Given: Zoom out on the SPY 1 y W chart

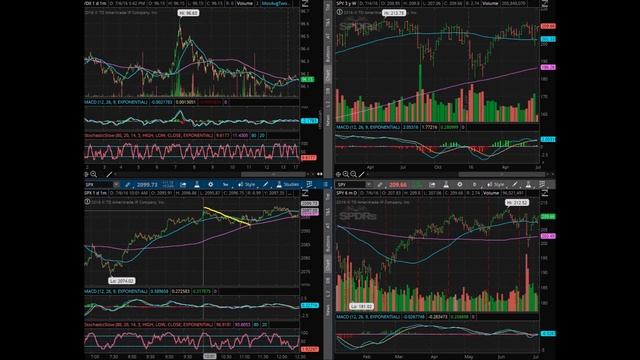Looking at the screenshot, I should 353,174.
